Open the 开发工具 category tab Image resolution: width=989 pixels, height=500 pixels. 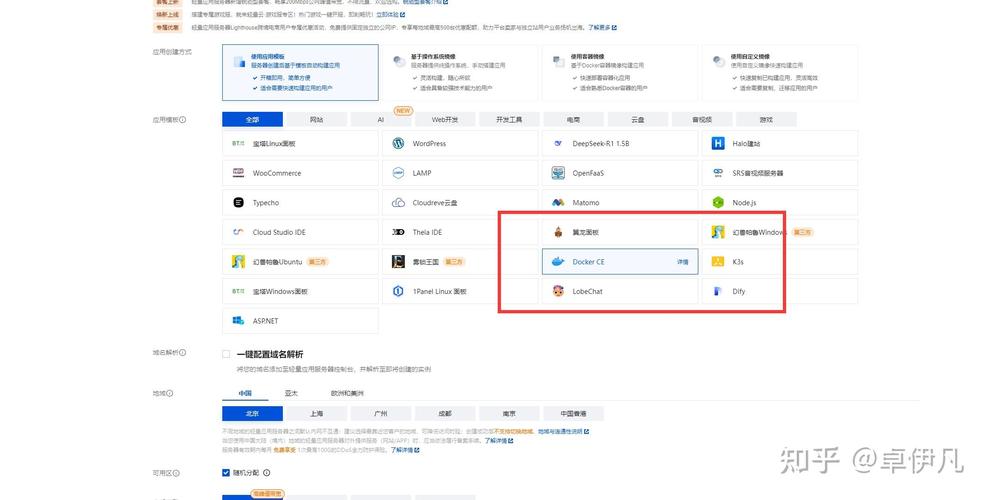510,119
